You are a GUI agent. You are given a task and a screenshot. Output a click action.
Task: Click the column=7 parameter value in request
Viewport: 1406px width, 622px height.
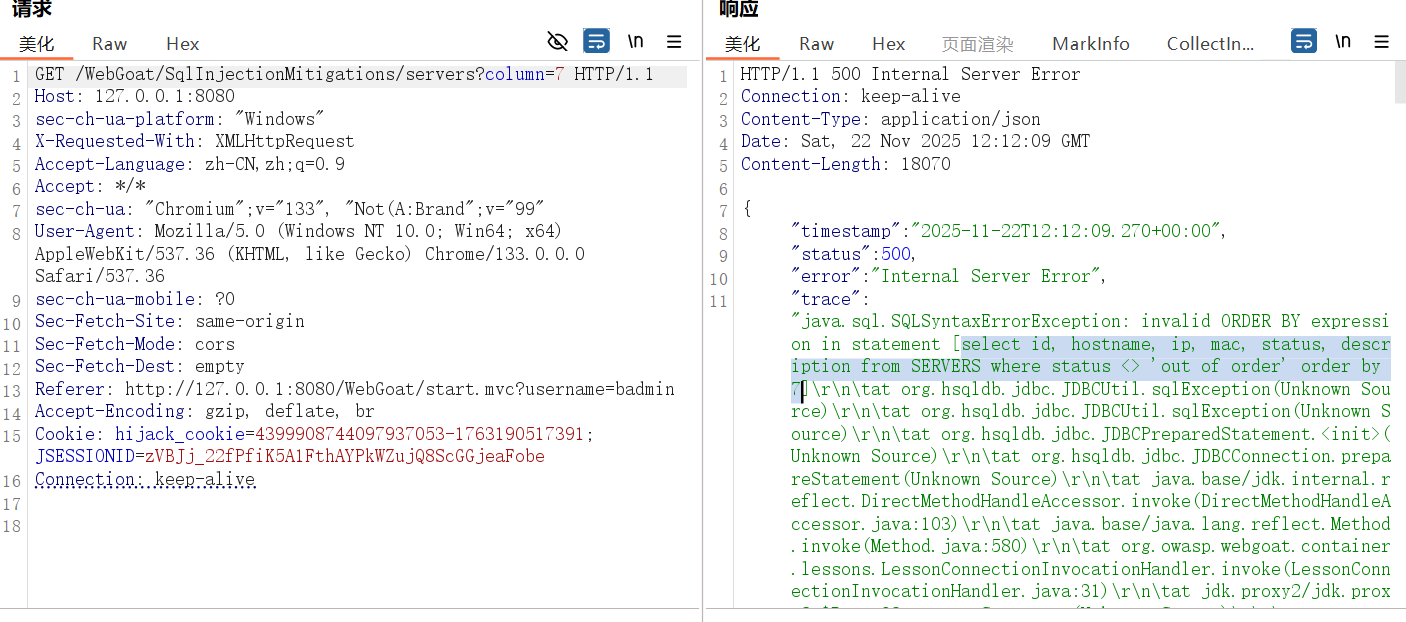[560, 74]
